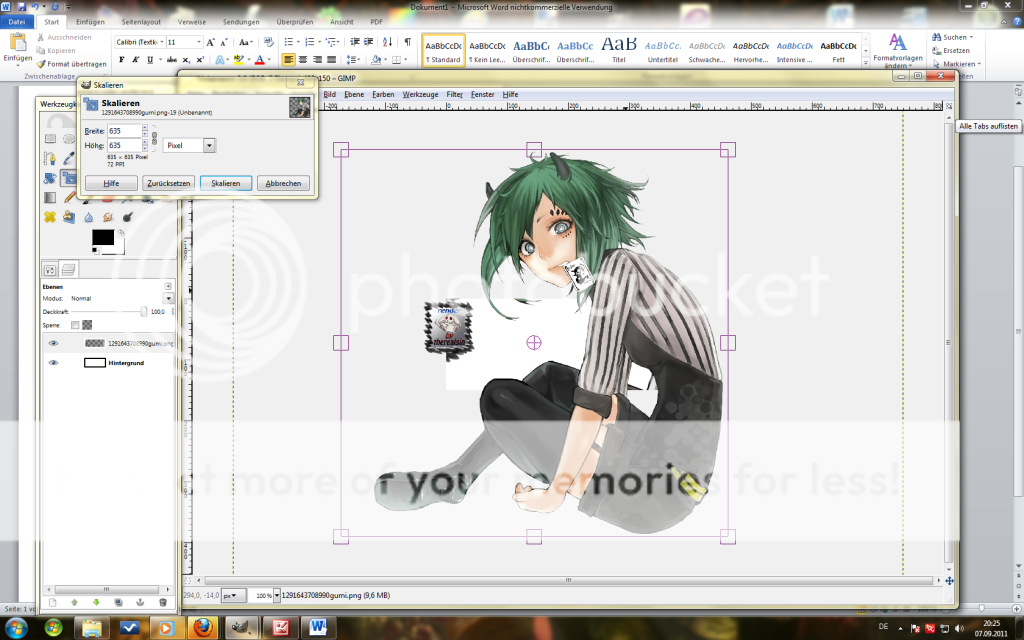Choose the blur/sharpen droplet tool
This screenshot has height=640, width=1024.
click(x=89, y=217)
